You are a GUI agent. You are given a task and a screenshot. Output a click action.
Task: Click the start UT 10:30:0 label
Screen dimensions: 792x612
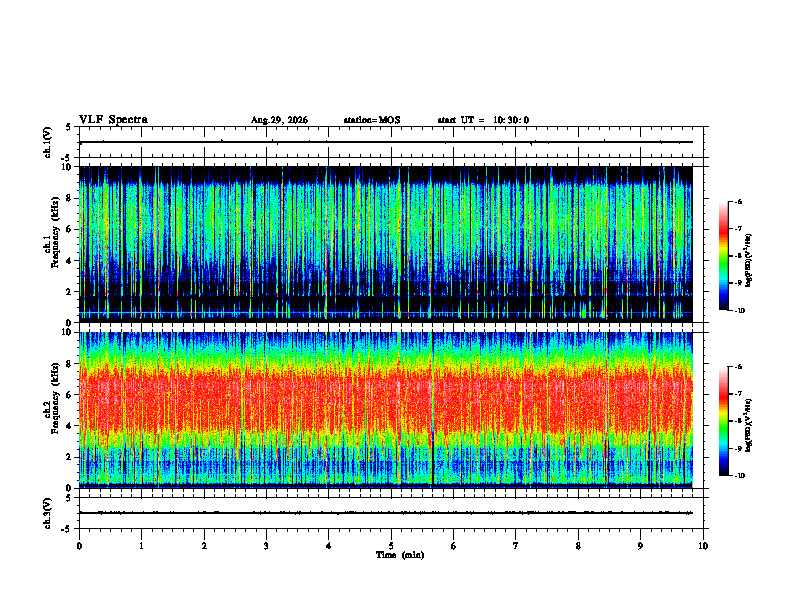point(483,120)
